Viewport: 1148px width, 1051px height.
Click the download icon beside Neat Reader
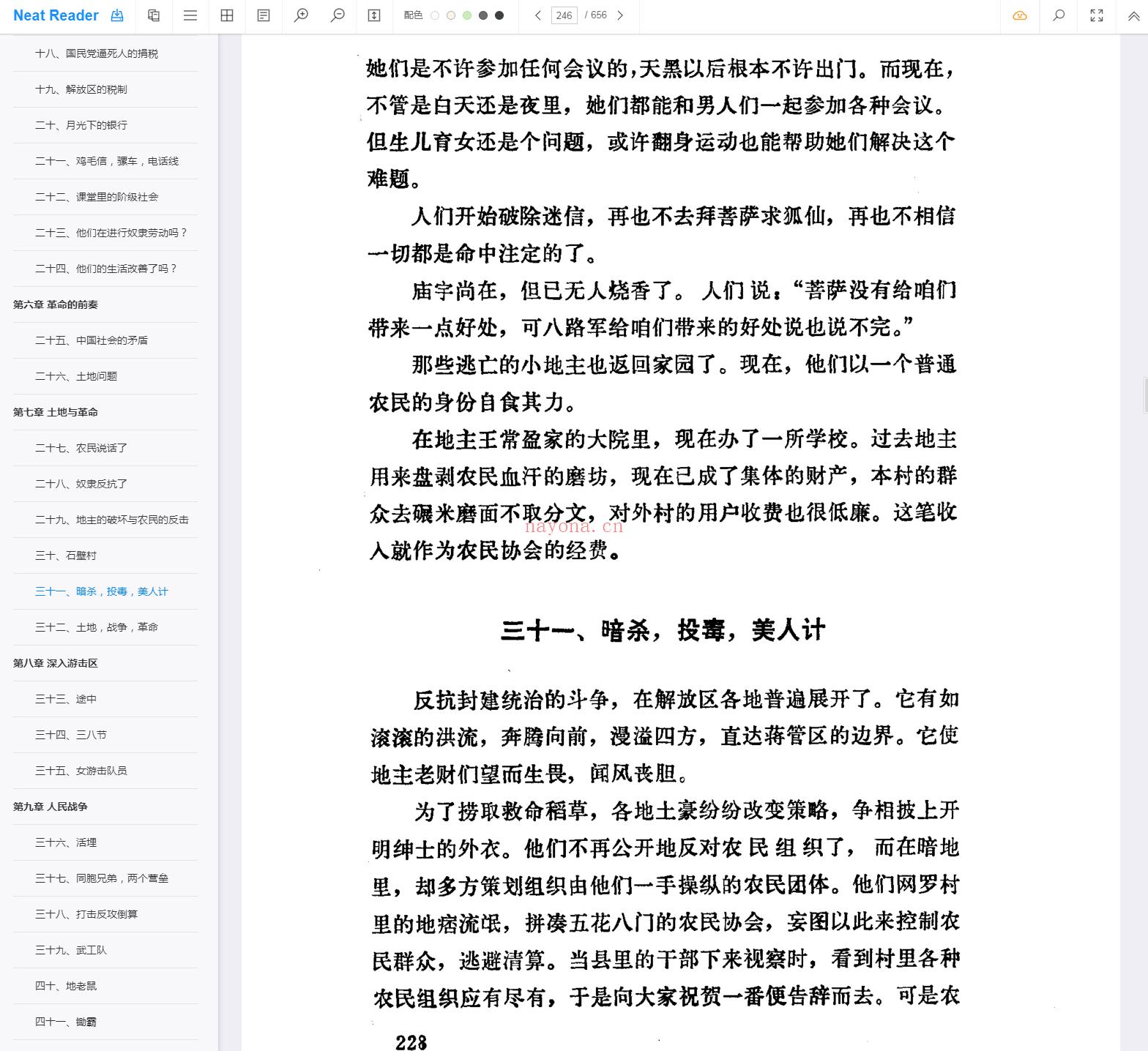point(116,15)
